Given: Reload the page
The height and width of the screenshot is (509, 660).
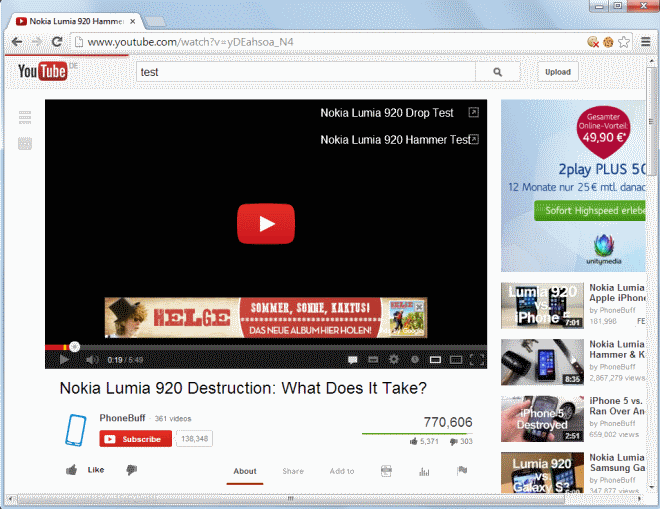Looking at the screenshot, I should coord(57,42).
